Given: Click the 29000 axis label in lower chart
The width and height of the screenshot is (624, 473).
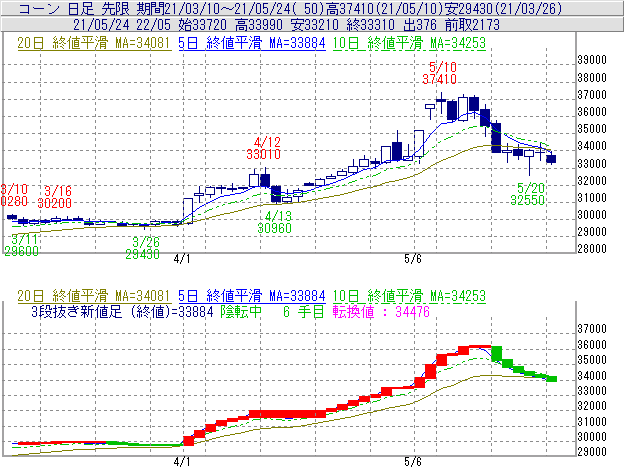Looking at the screenshot, I should 592,452.
